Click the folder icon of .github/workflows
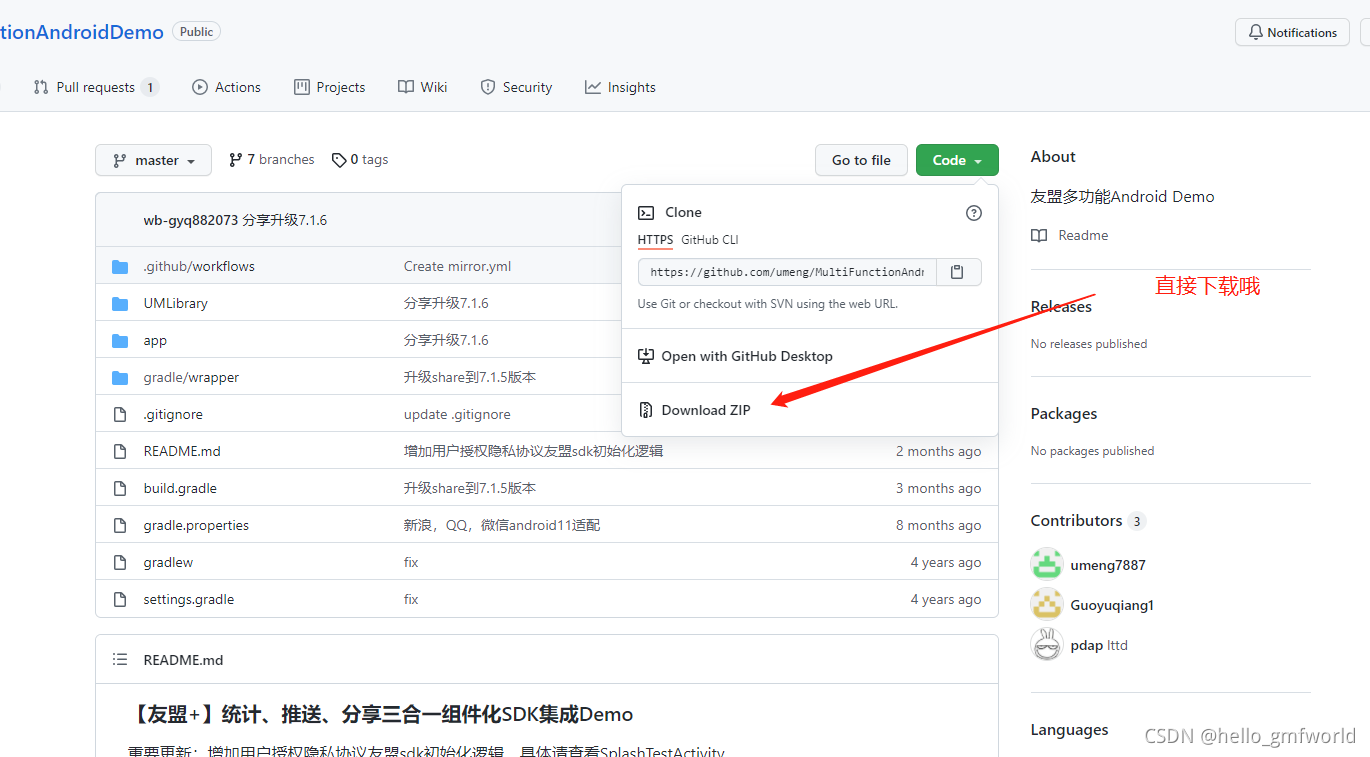This screenshot has width=1370, height=757. point(121,267)
